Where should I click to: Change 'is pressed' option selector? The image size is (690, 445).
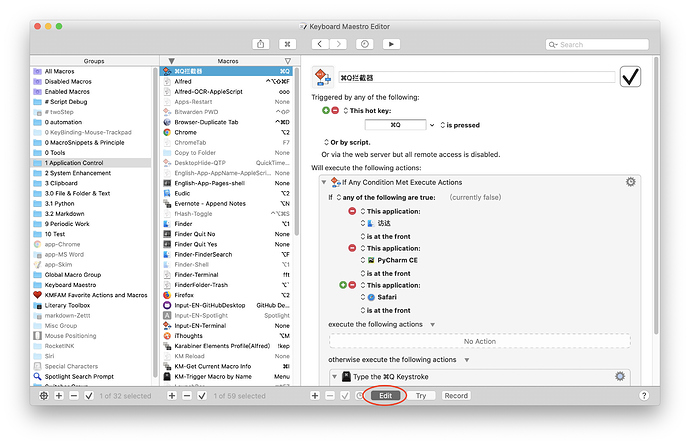pyautogui.click(x=443, y=125)
